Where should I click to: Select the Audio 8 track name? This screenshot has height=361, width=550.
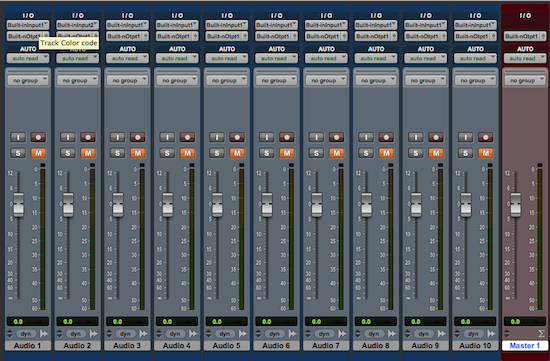click(x=376, y=346)
